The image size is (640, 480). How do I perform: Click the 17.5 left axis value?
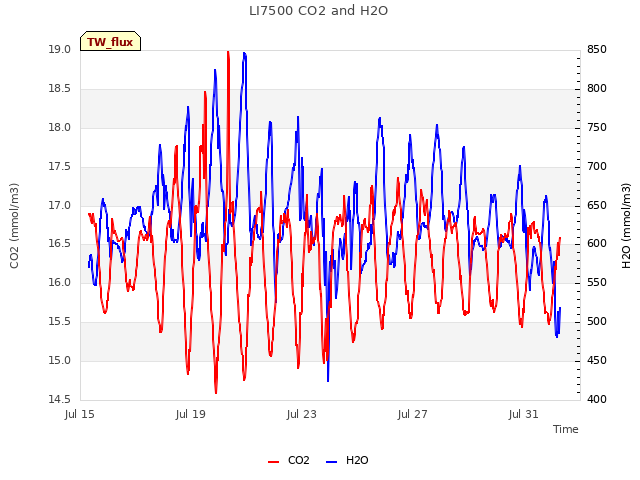click(x=60, y=167)
